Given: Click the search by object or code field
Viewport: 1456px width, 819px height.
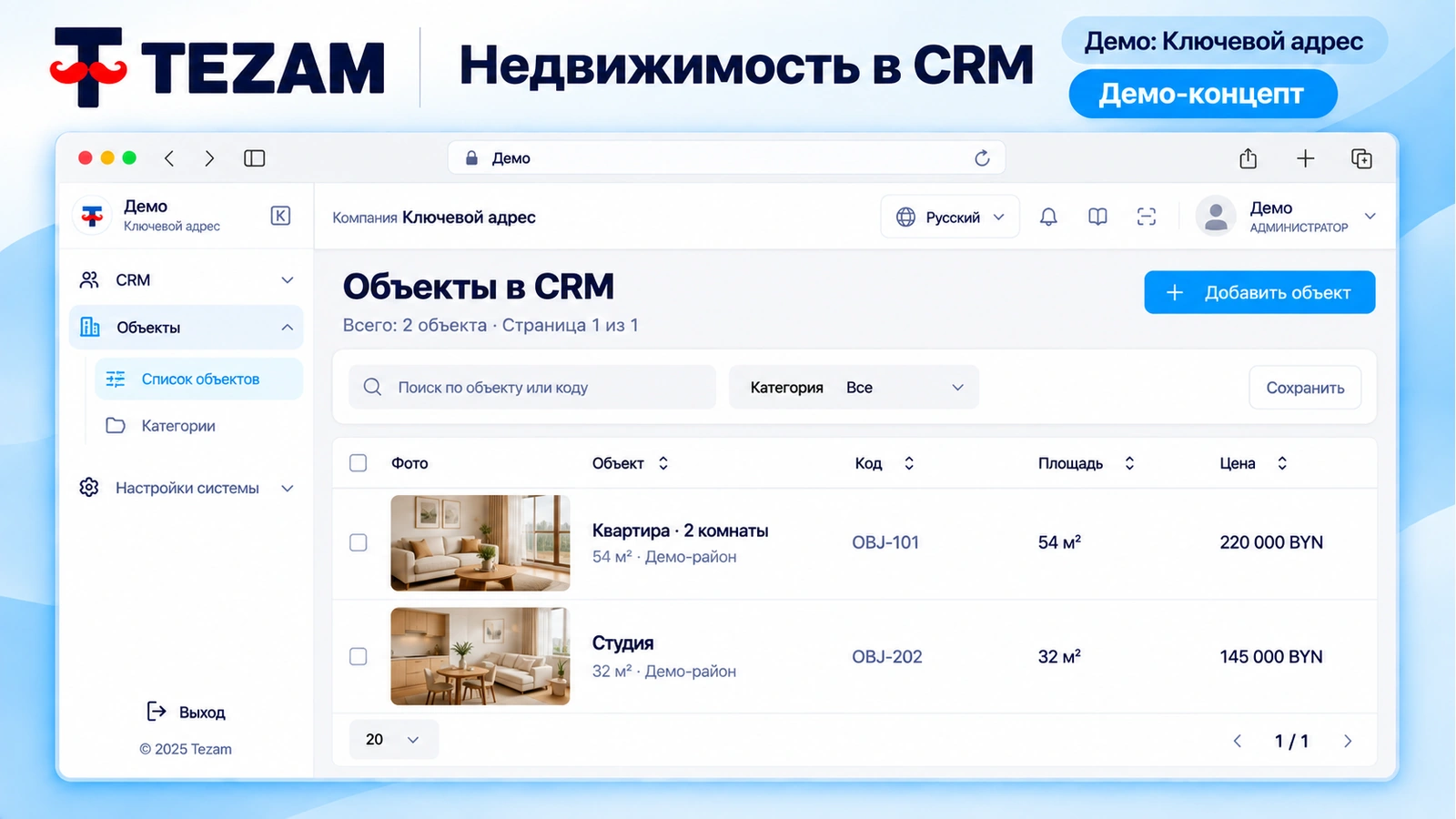Looking at the screenshot, I should point(532,387).
